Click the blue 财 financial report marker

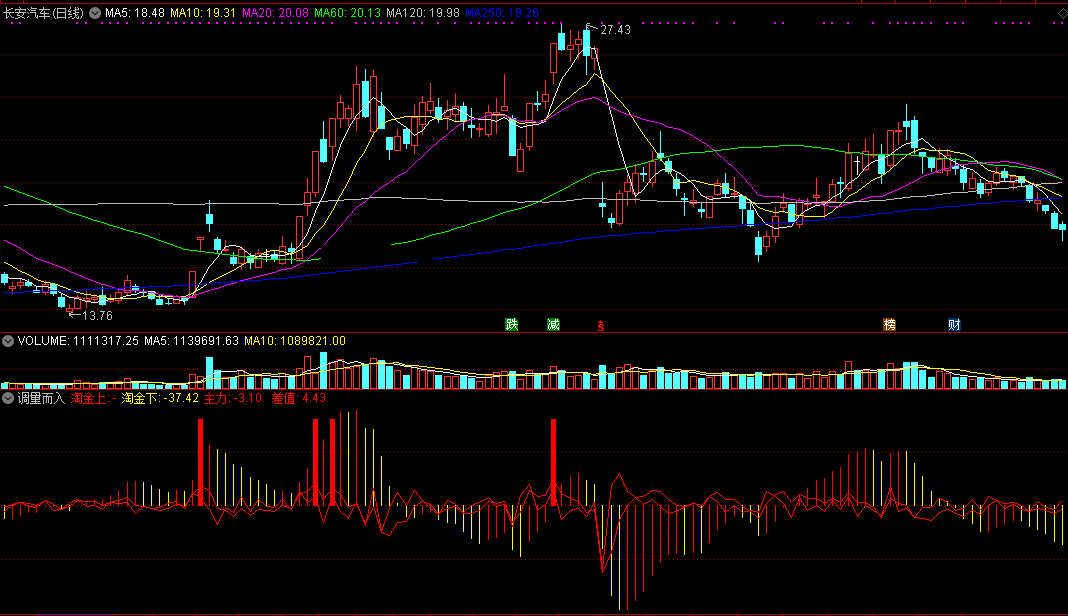pyautogui.click(x=954, y=324)
